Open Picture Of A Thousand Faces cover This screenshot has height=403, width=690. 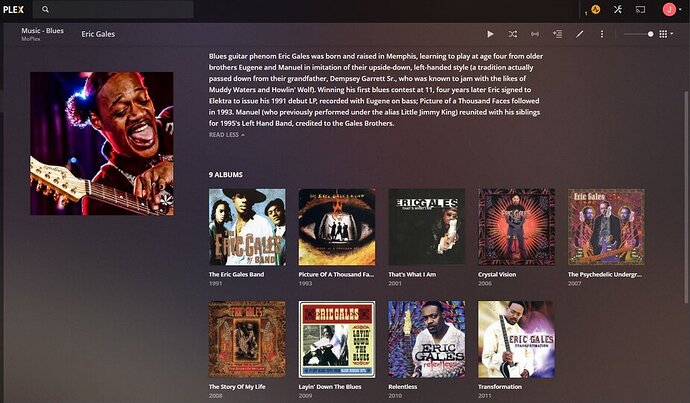[337, 227]
